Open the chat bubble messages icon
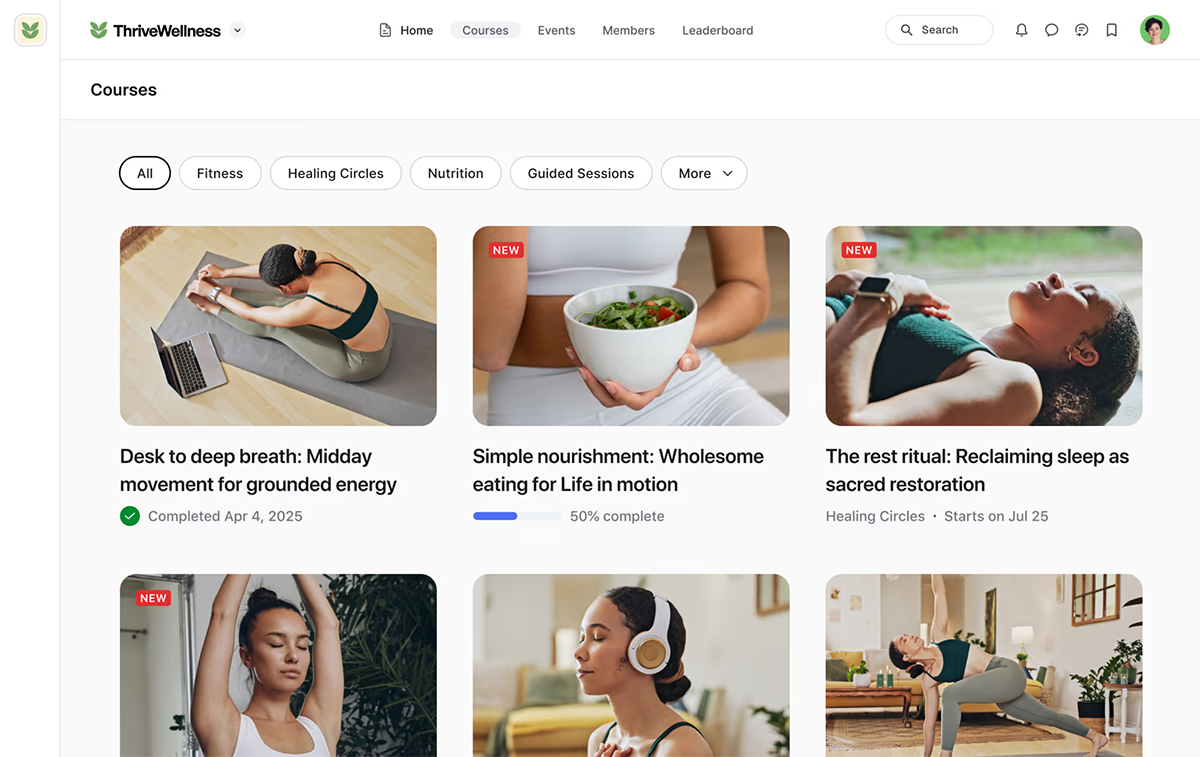 coord(1051,30)
